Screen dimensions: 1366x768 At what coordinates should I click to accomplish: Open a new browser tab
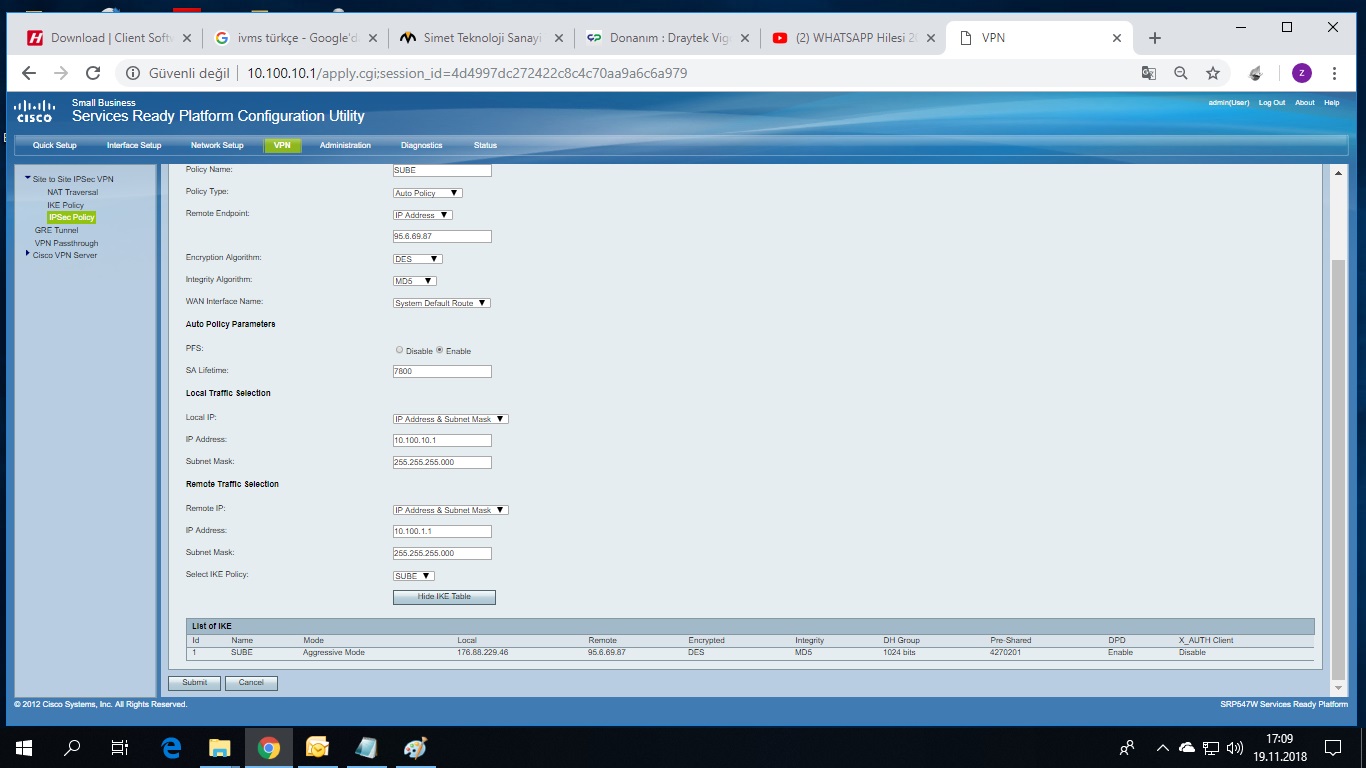click(1155, 38)
